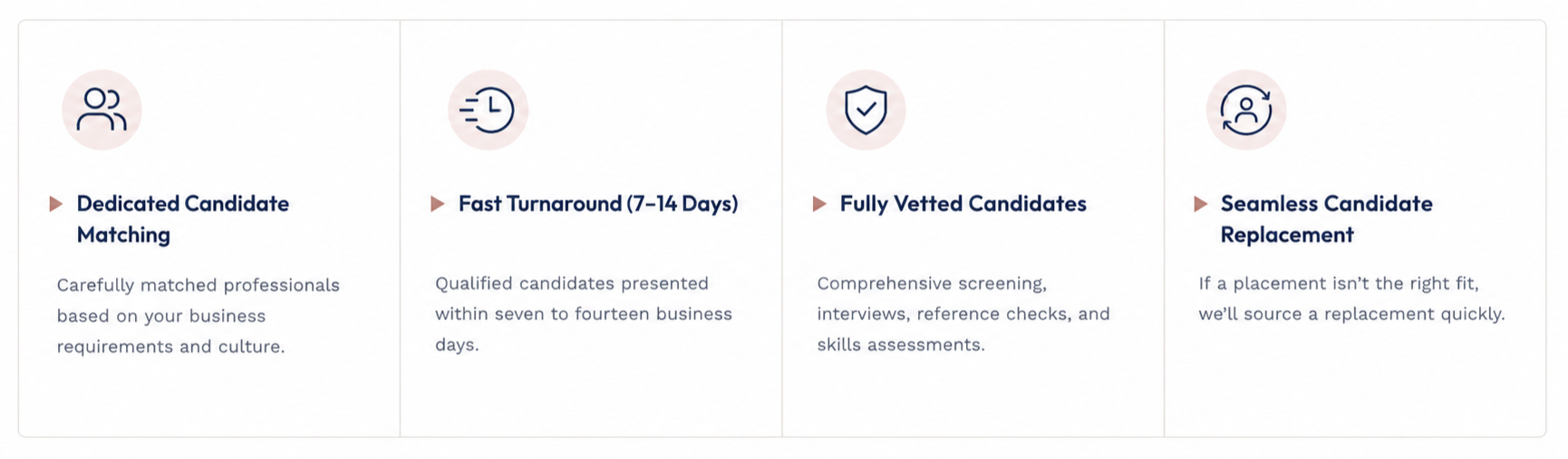1568x459 pixels.
Task: Click the triangle beside Dedicated Candidate Matching
Action: click(56, 204)
